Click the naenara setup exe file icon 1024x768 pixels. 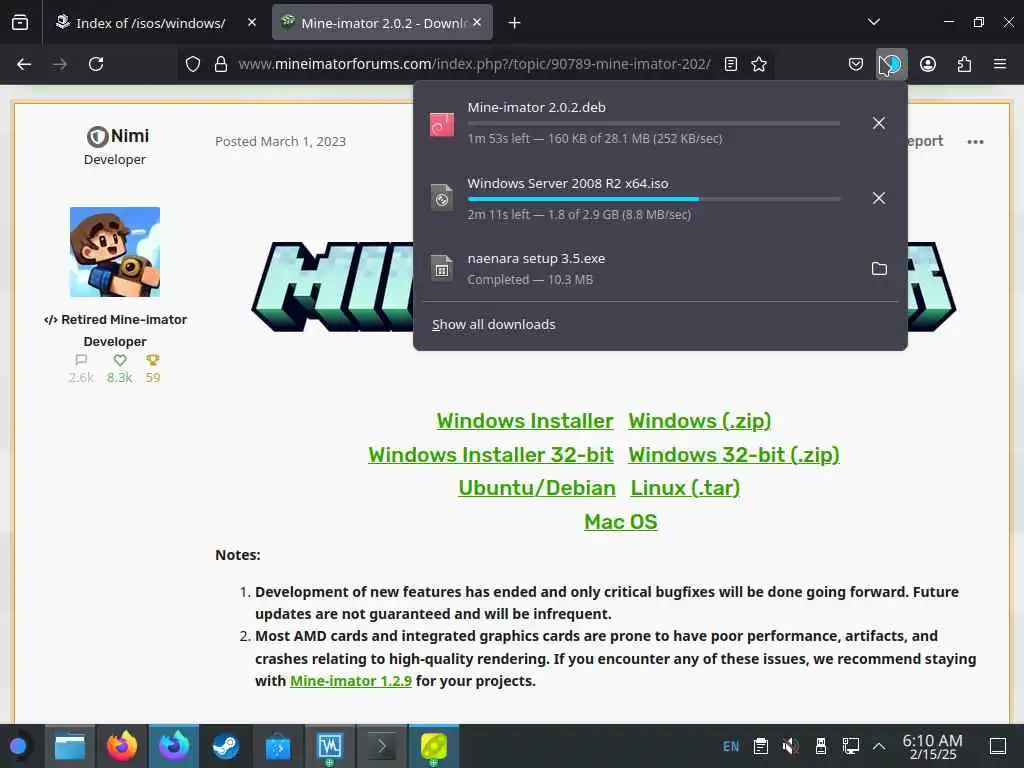pos(441,268)
